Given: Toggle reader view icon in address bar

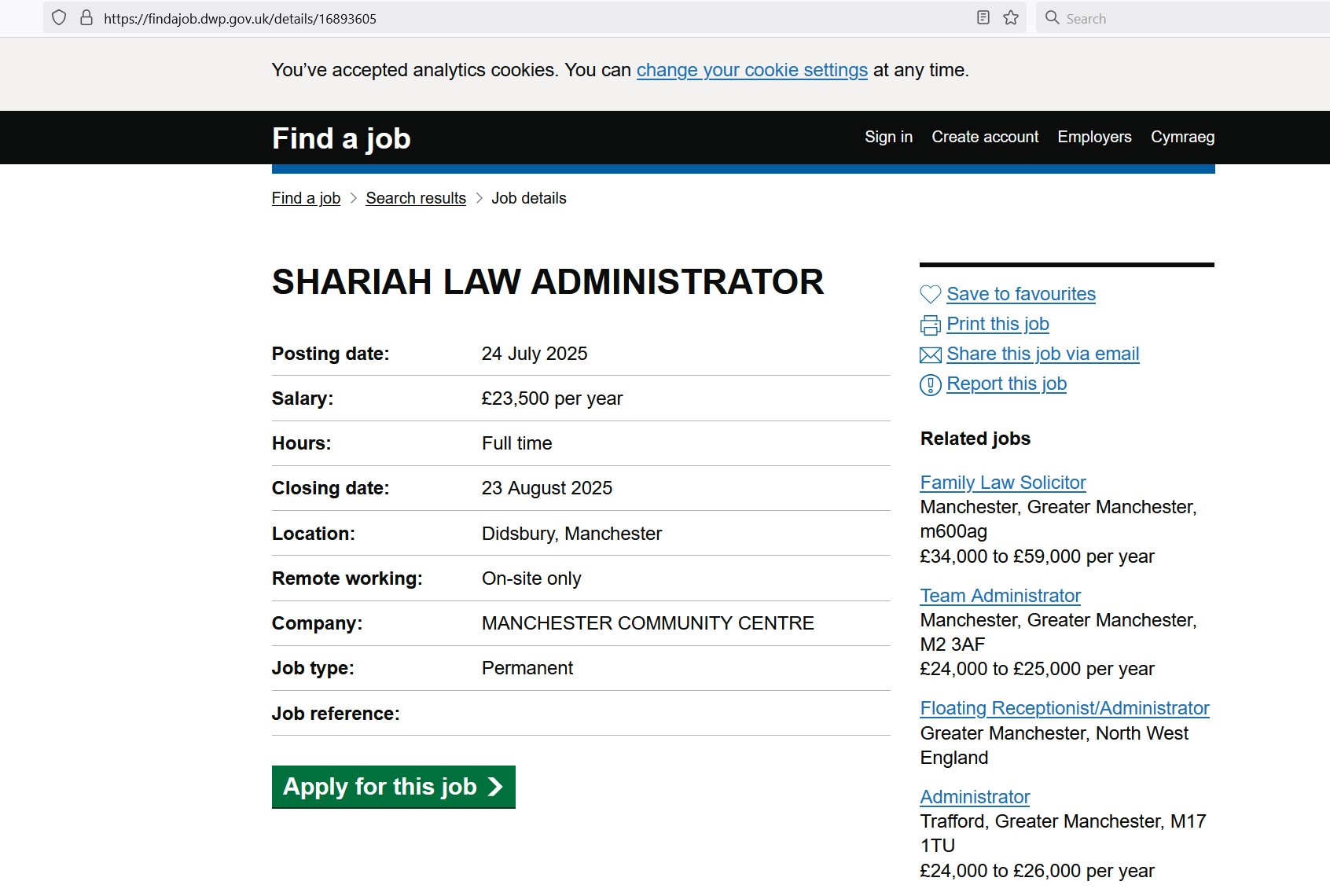Looking at the screenshot, I should coord(983,18).
